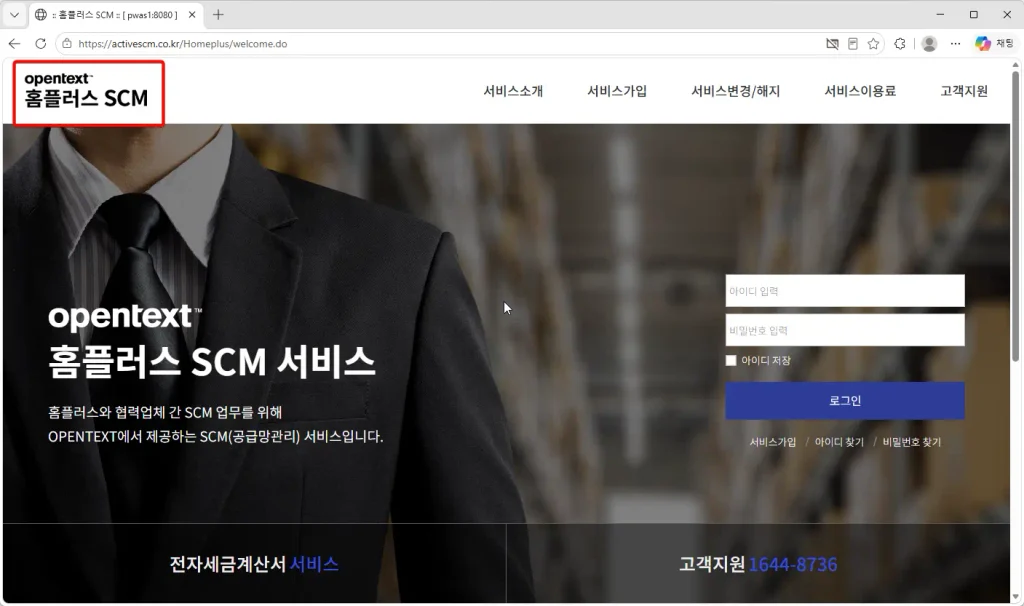View site information via lock icon
Image resolution: width=1024 pixels, height=606 pixels.
(66, 44)
